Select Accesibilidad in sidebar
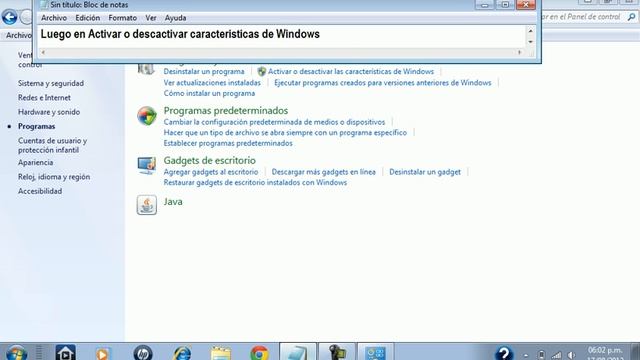 tap(40, 191)
